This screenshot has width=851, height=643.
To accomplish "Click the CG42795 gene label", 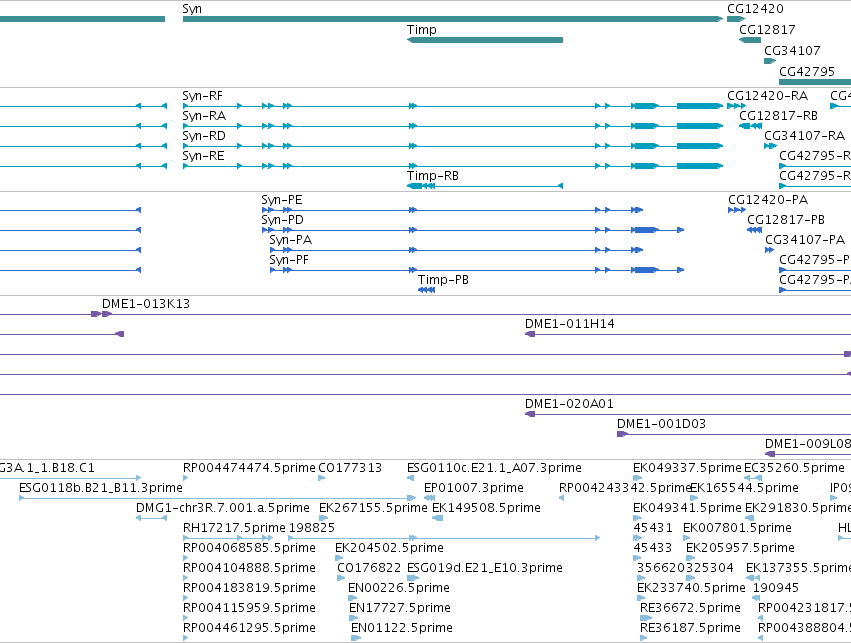I will [806, 72].
